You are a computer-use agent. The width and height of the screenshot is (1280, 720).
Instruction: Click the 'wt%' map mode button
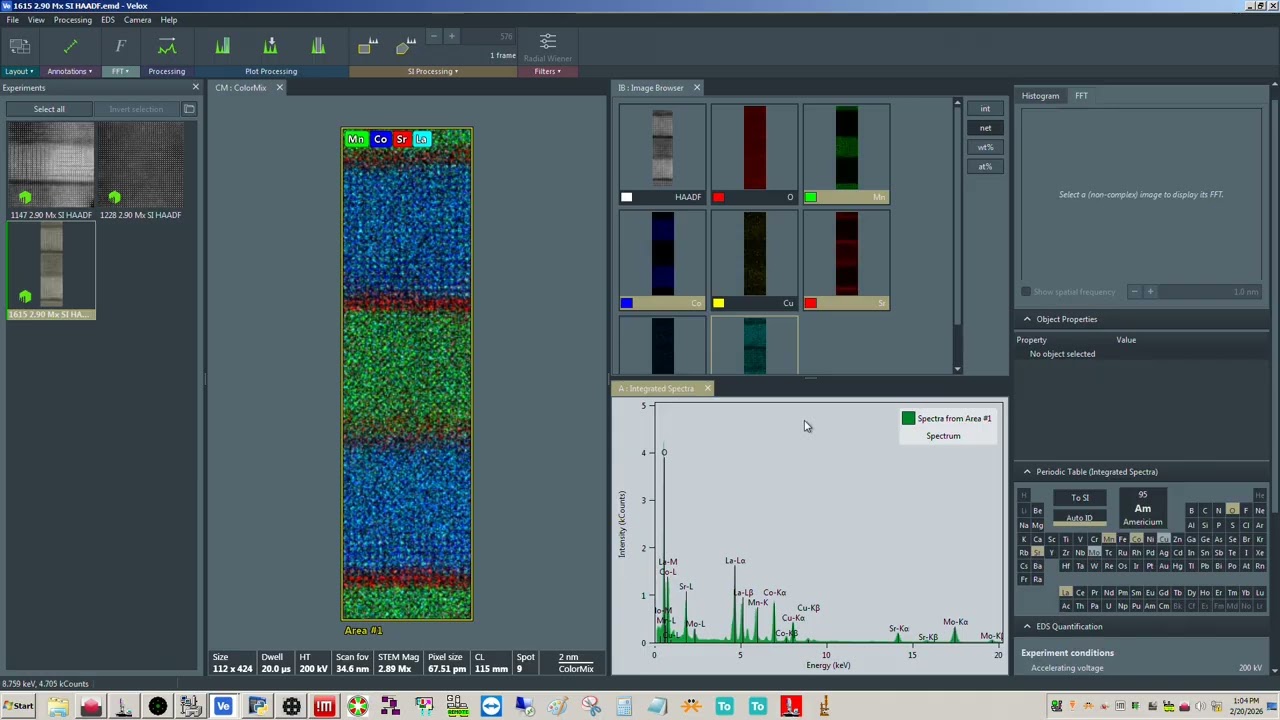point(985,147)
